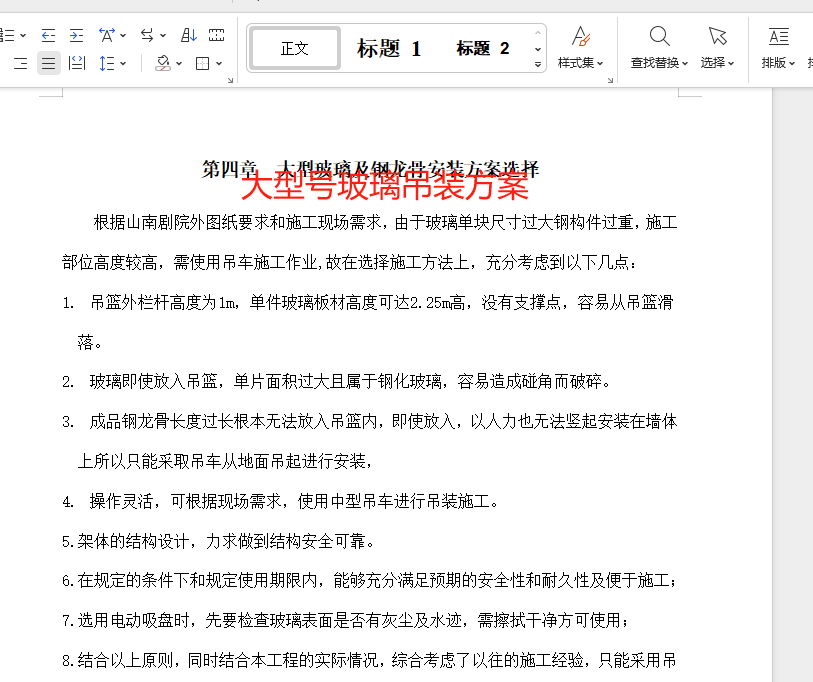Toggle justified text alignment
813x682 pixels.
[x=48, y=63]
